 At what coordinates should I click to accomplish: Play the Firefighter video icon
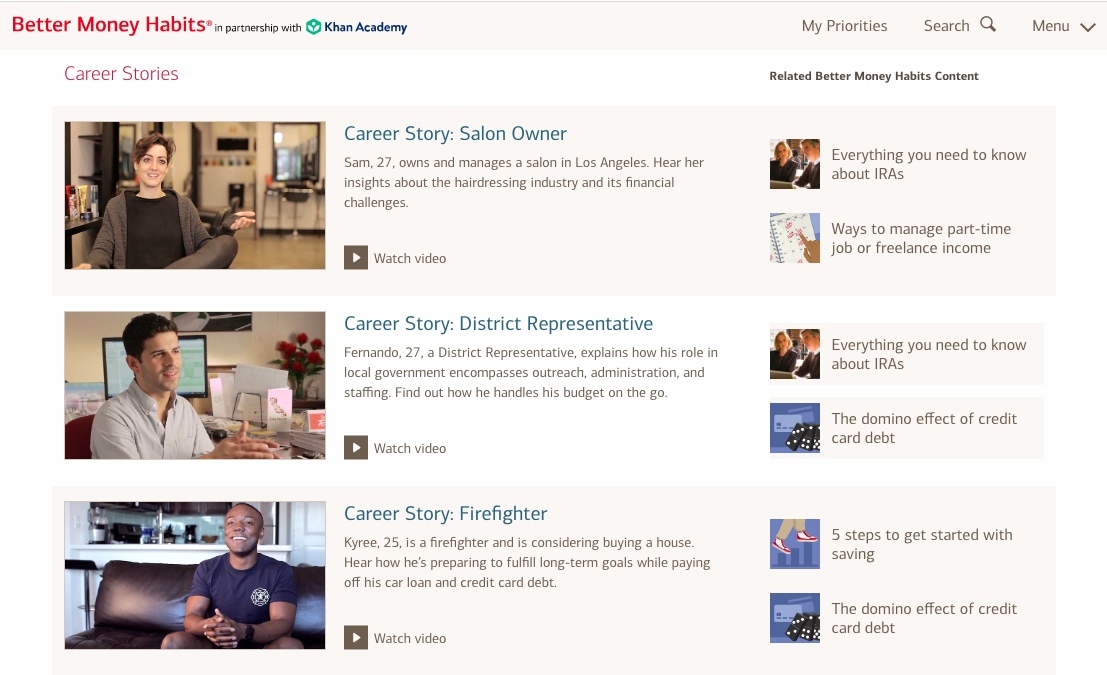[356, 638]
